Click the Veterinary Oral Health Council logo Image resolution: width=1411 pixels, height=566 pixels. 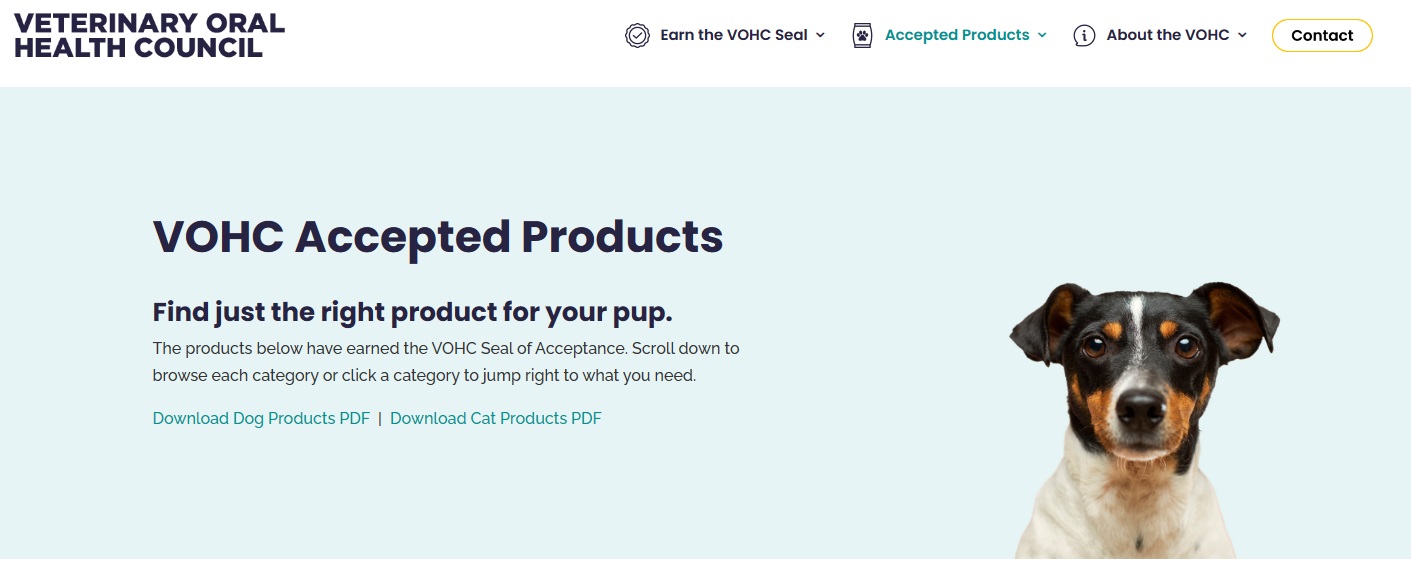(149, 35)
